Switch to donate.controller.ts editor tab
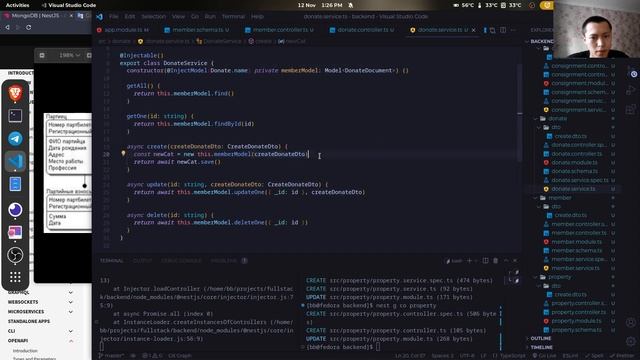Image resolution: width=640 pixels, height=360 pixels. [363, 30]
